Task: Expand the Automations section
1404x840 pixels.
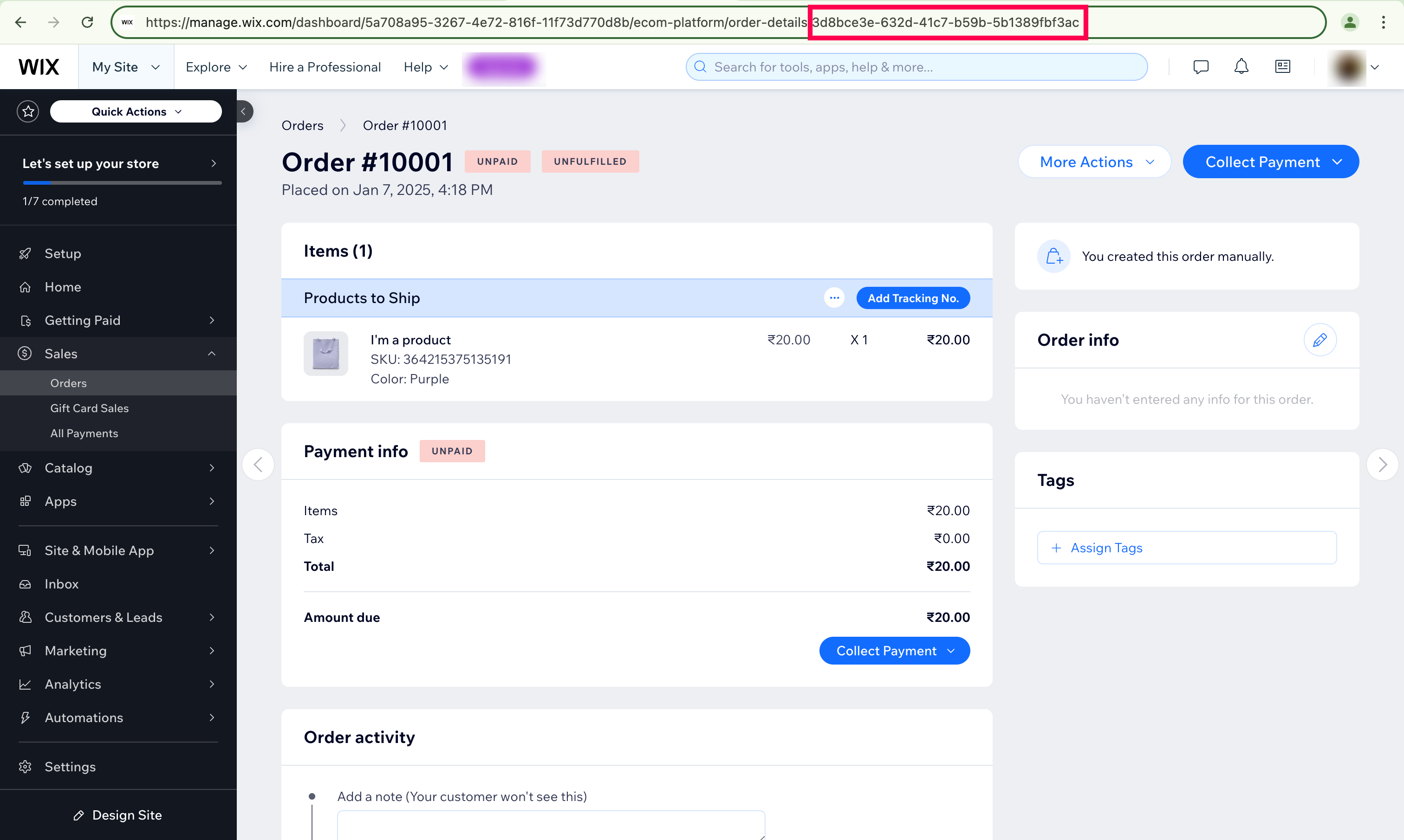Action: tap(118, 717)
